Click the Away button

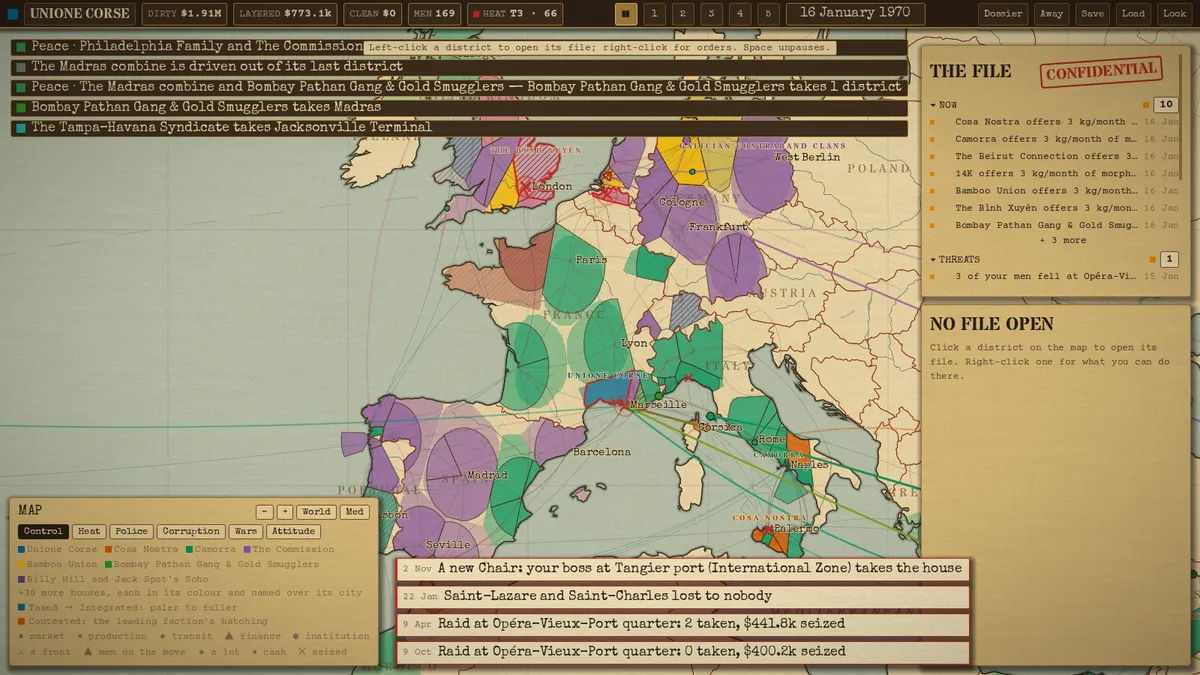(1051, 14)
